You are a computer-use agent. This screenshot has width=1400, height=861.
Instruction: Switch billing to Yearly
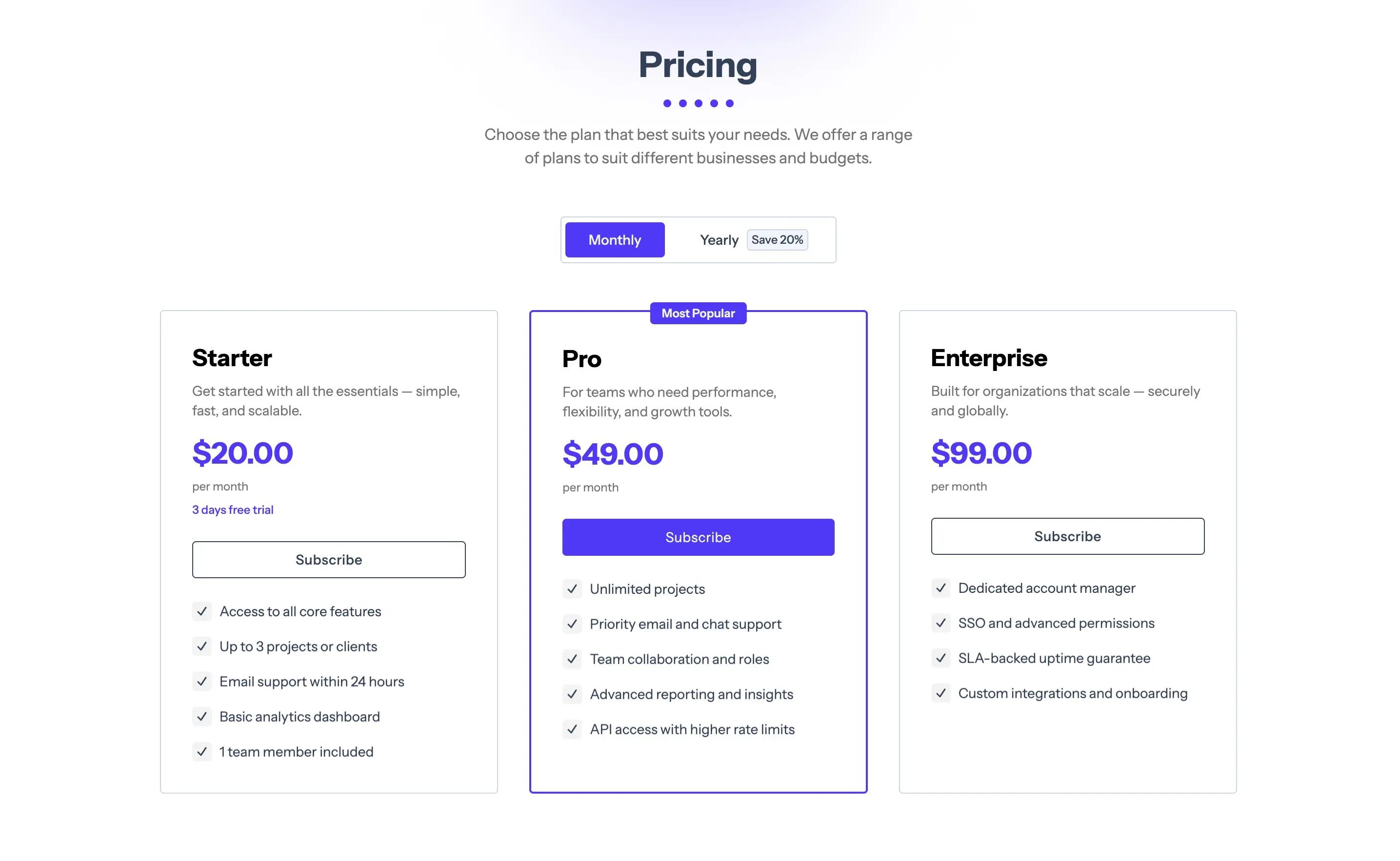tap(719, 240)
